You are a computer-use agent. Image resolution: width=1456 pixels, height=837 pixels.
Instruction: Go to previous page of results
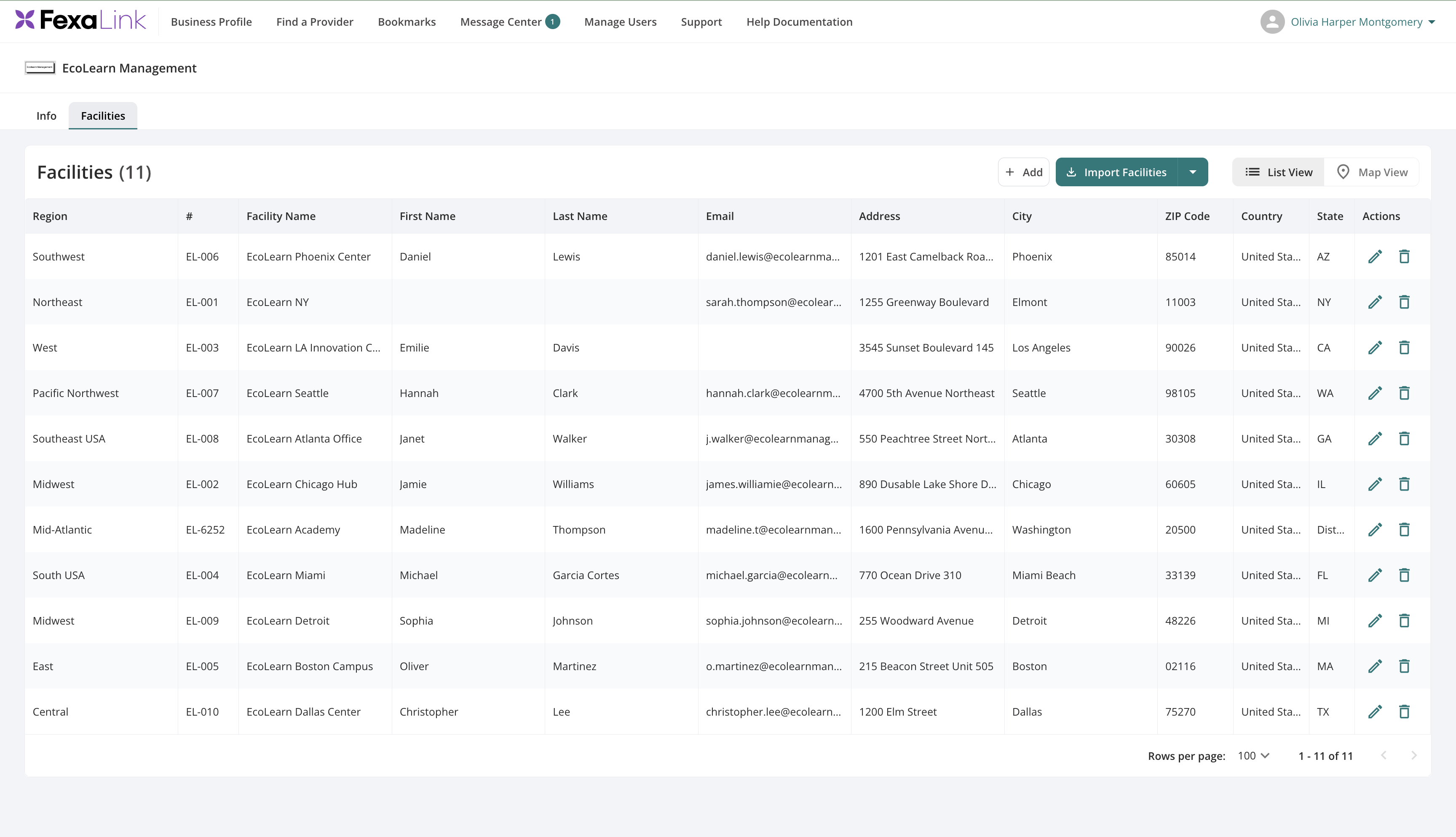pyautogui.click(x=1384, y=755)
